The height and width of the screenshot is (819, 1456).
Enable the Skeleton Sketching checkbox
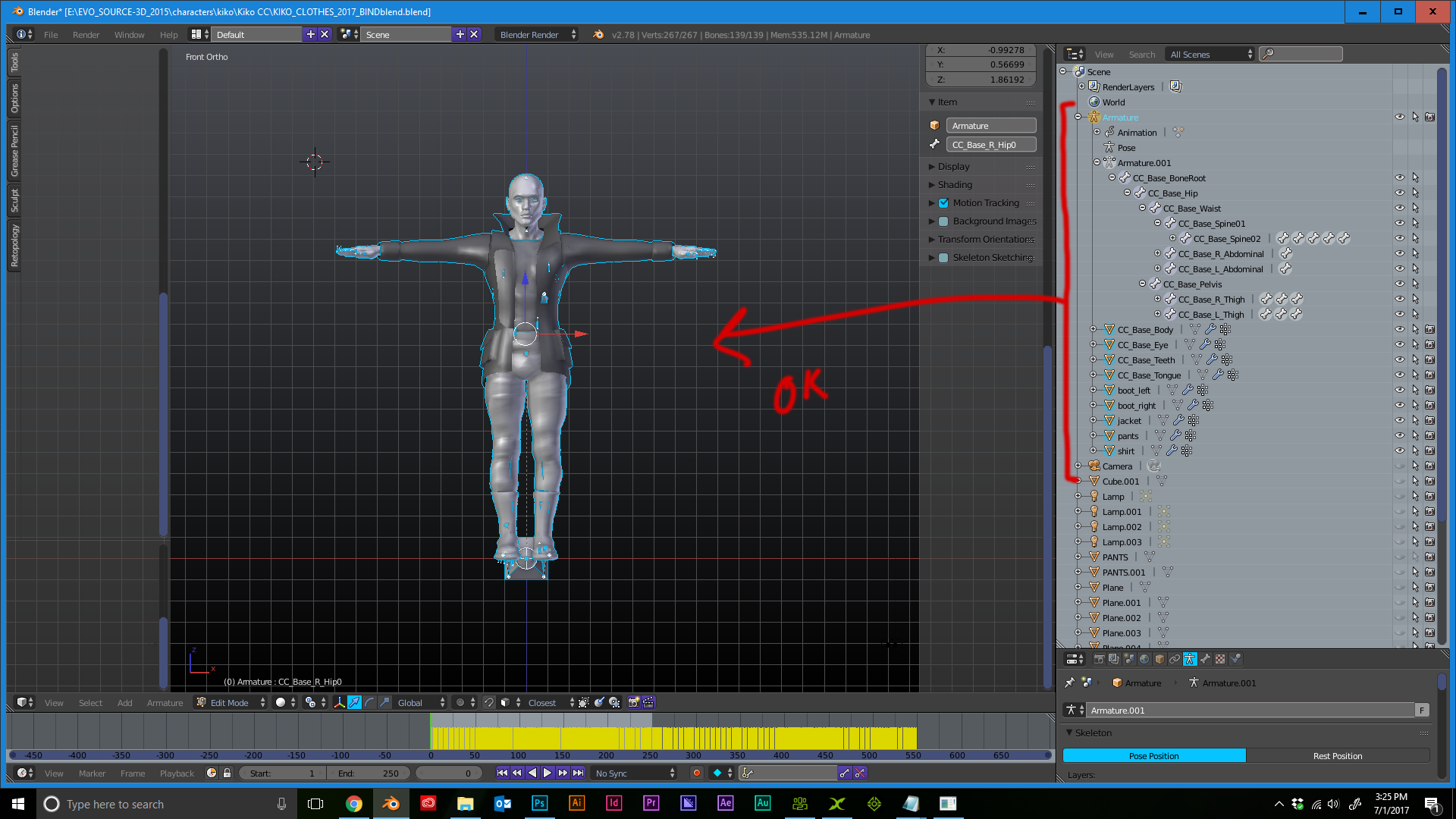click(x=943, y=257)
